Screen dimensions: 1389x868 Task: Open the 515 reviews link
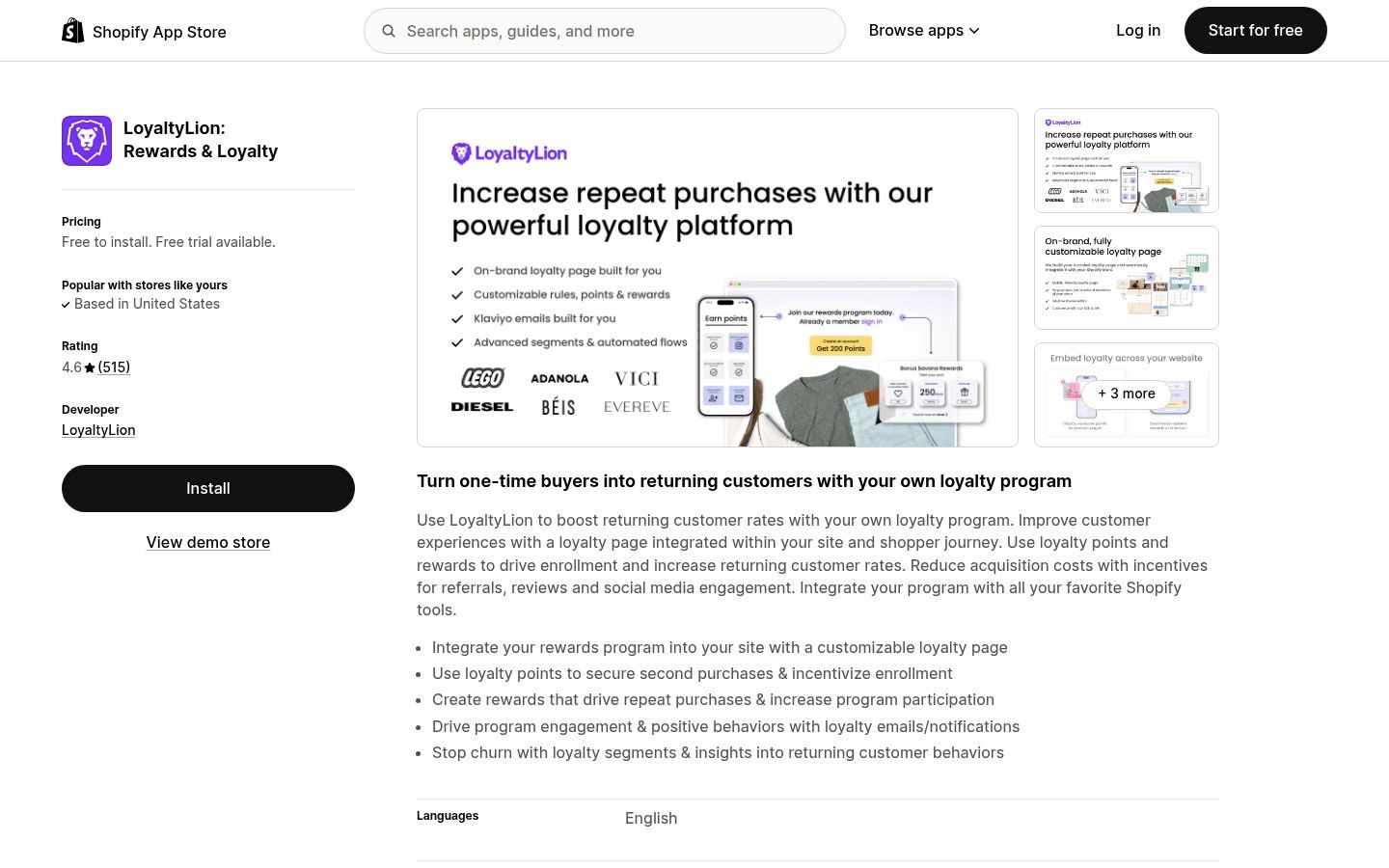click(114, 367)
